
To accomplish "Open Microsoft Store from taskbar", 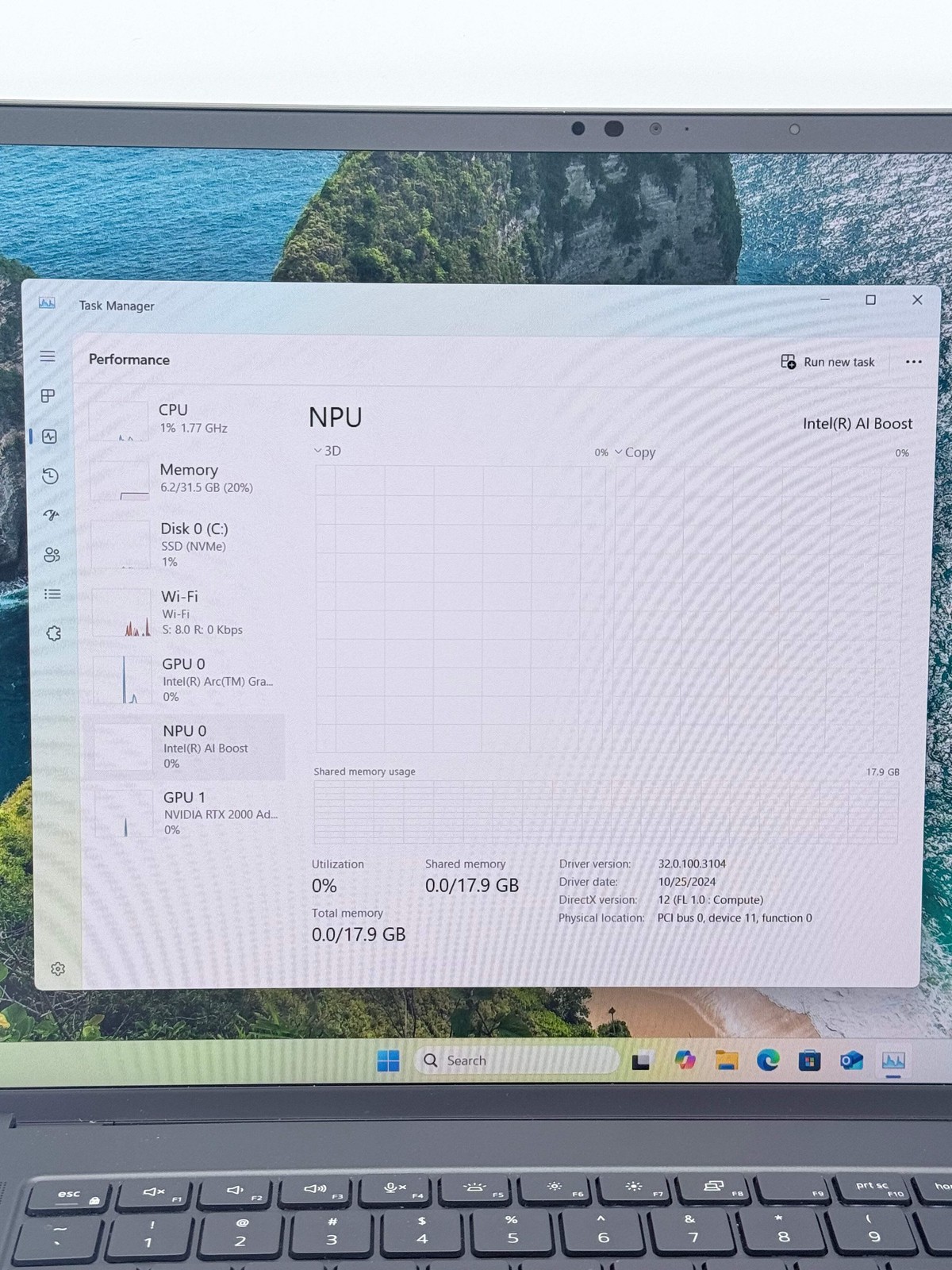I will coord(809,1060).
